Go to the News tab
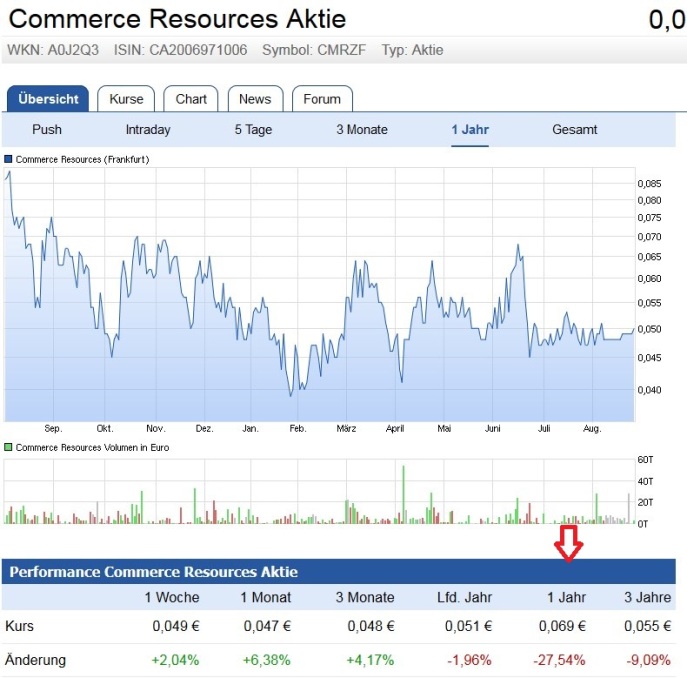This screenshot has width=687, height=678. (x=255, y=99)
